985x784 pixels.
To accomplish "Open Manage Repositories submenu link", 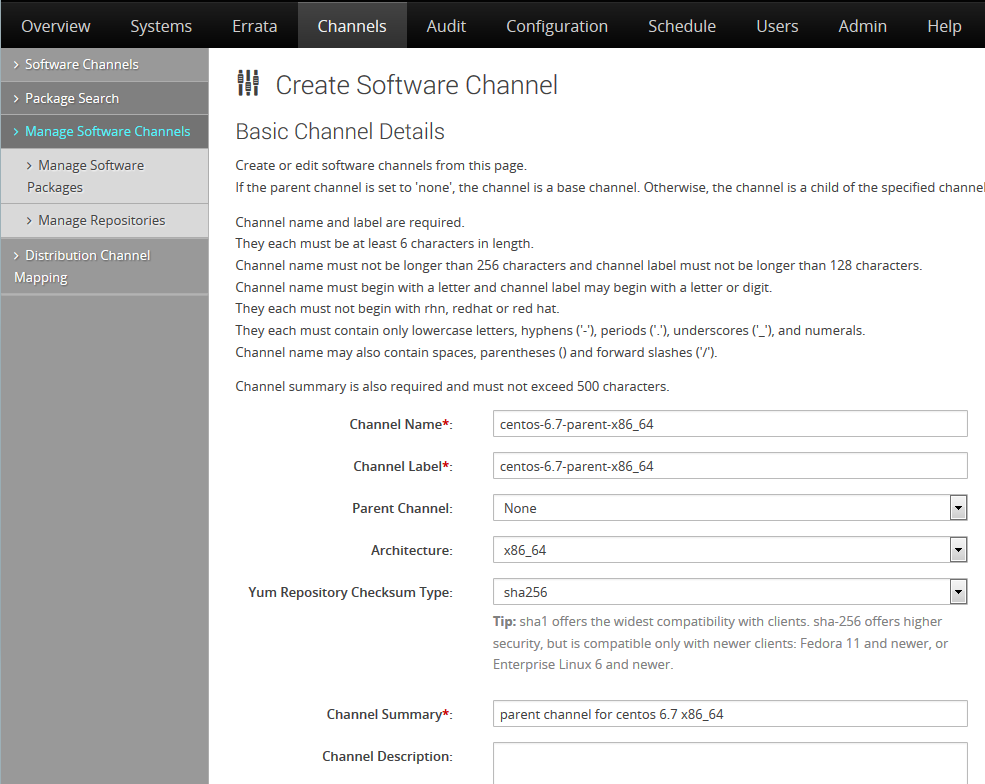I will click(104, 220).
